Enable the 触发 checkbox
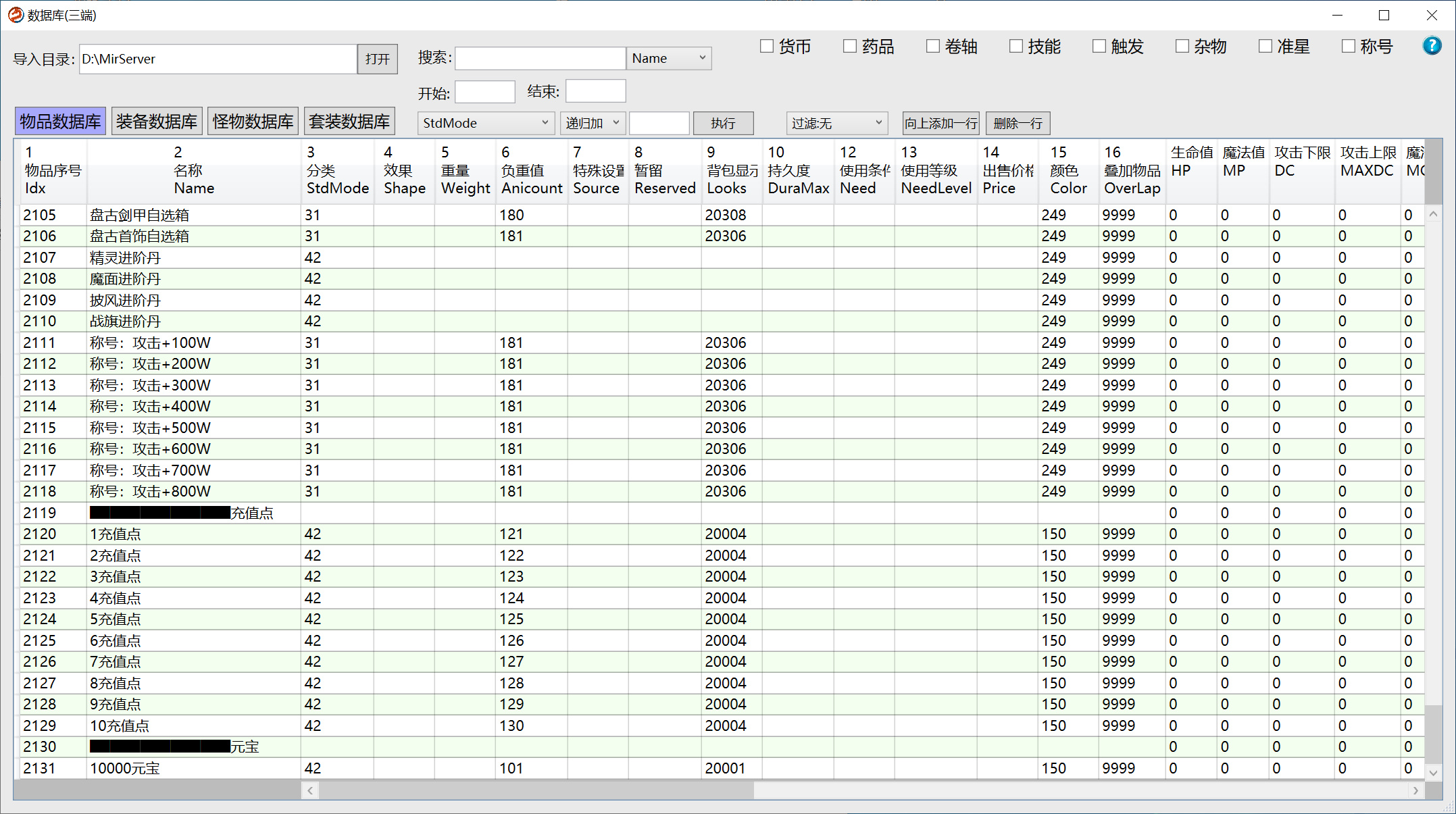This screenshot has width=1456, height=814. pyautogui.click(x=1099, y=46)
